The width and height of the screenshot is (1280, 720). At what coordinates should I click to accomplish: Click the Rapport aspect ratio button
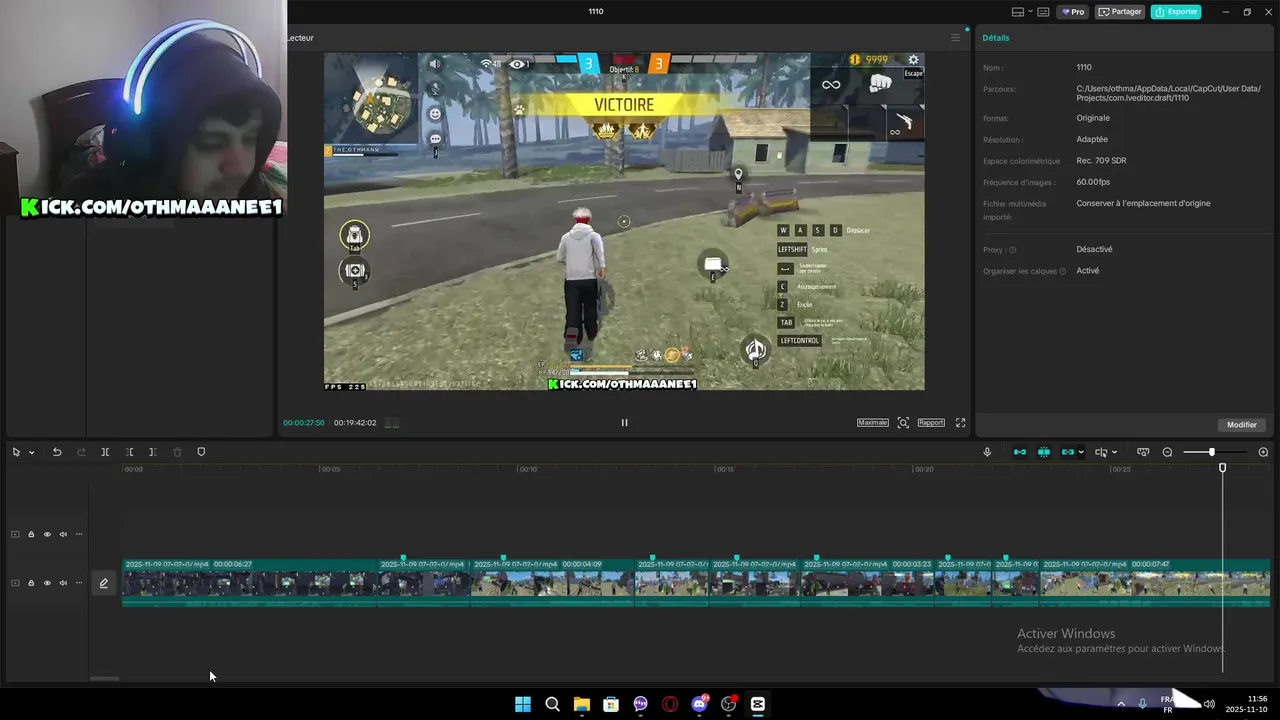coord(931,423)
